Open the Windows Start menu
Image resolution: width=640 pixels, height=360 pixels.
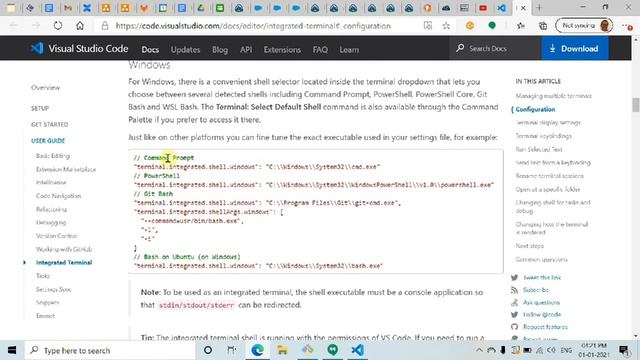point(12,350)
